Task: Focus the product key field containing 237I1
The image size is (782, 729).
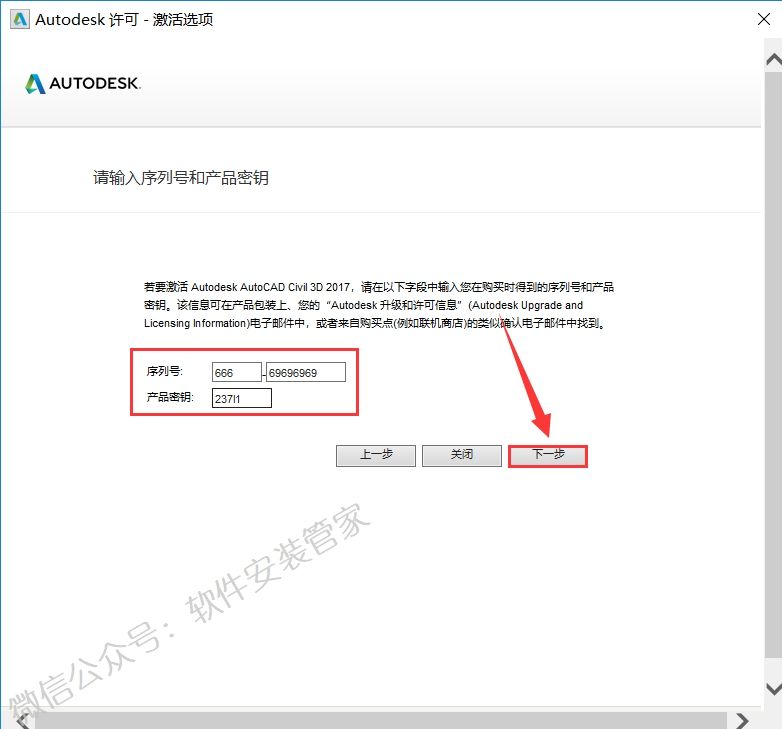Action: click(241, 399)
